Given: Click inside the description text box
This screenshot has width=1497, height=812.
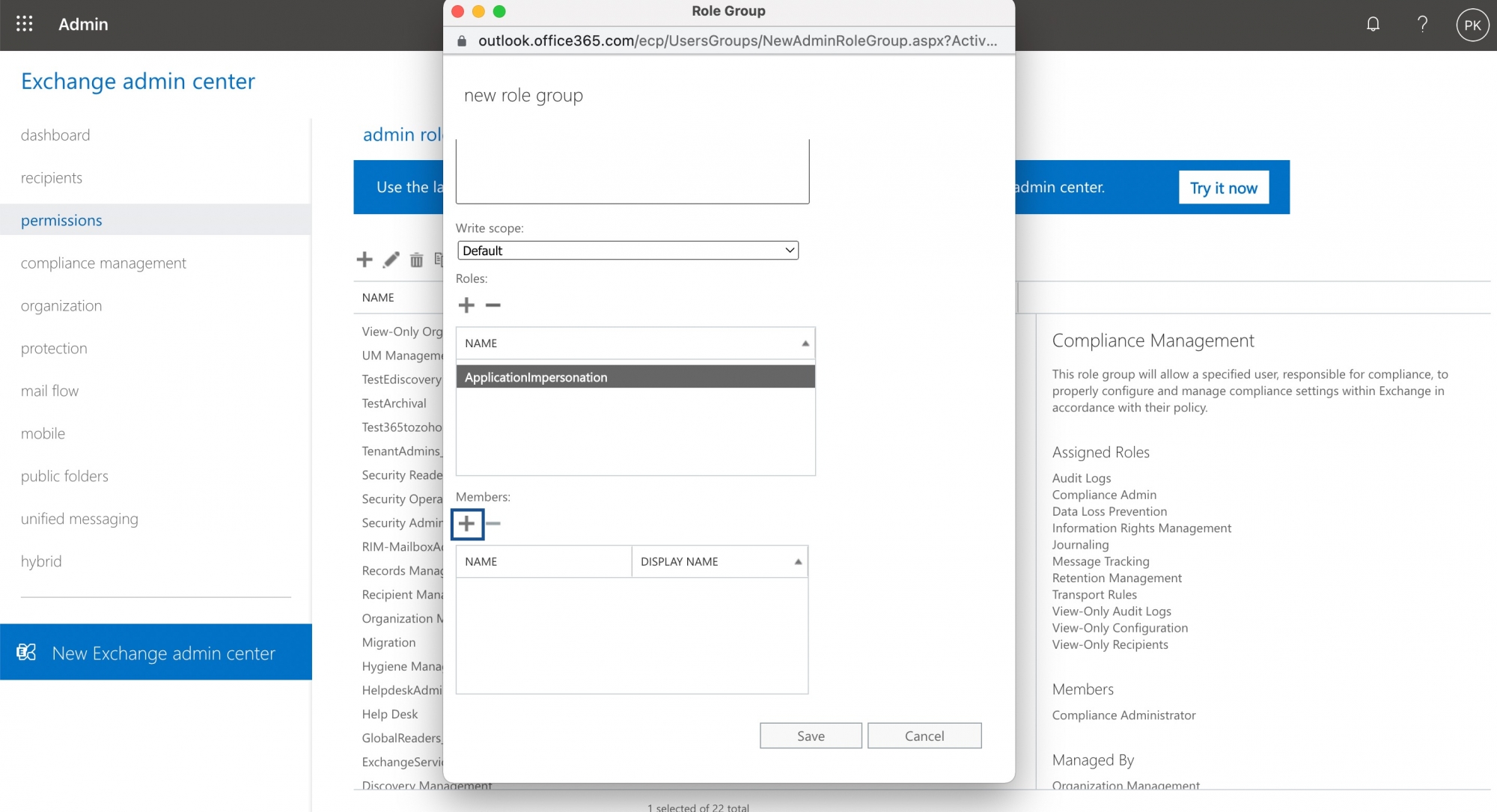Looking at the screenshot, I should tap(632, 171).
